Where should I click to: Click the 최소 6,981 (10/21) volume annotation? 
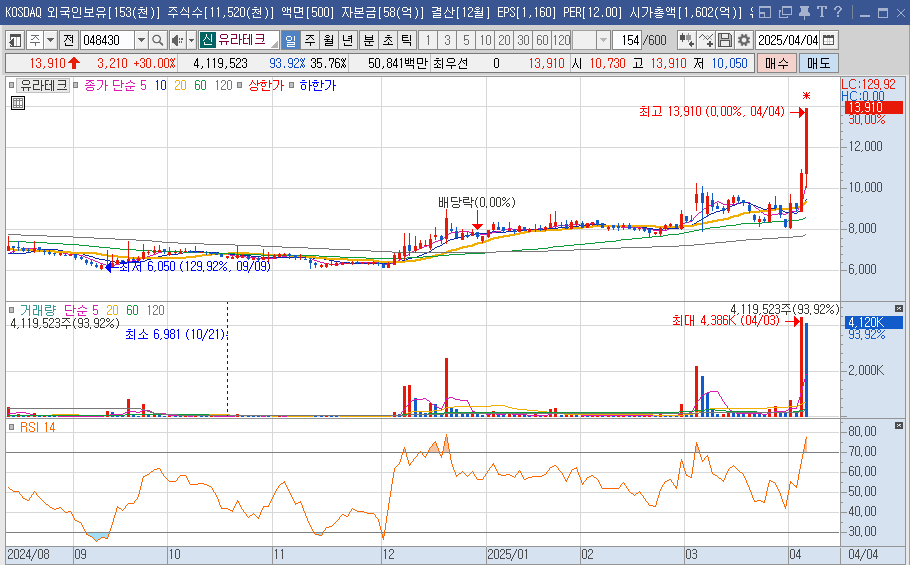pyautogui.click(x=175, y=335)
